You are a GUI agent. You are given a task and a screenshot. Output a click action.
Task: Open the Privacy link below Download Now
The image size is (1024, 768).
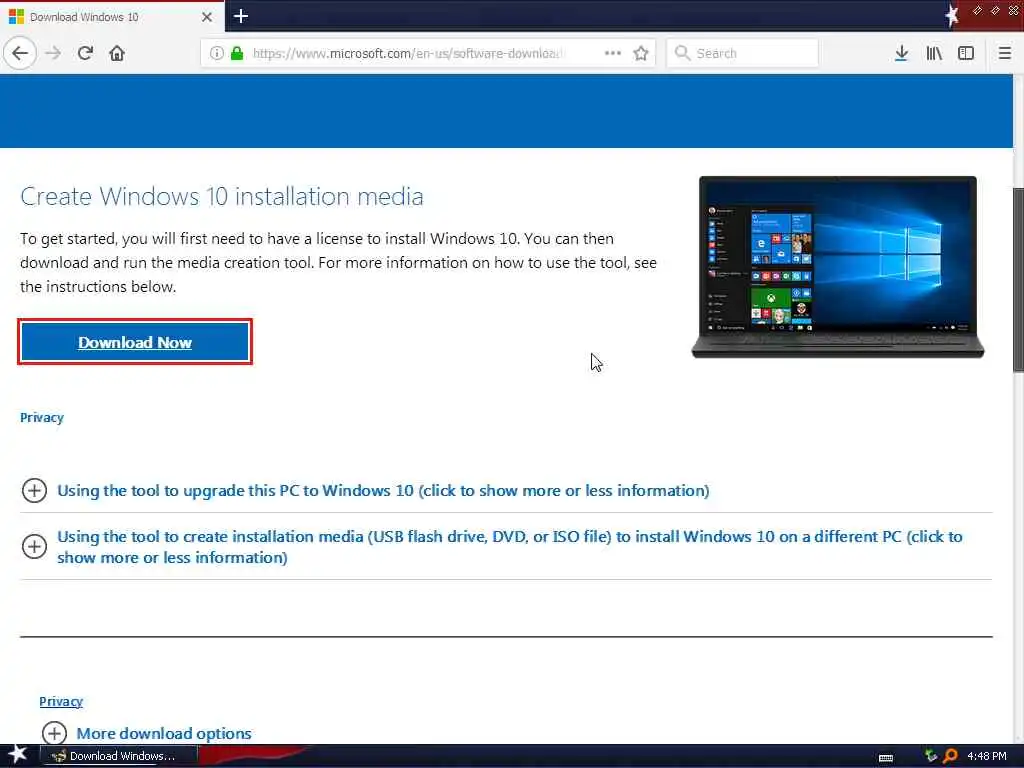pyautogui.click(x=42, y=417)
